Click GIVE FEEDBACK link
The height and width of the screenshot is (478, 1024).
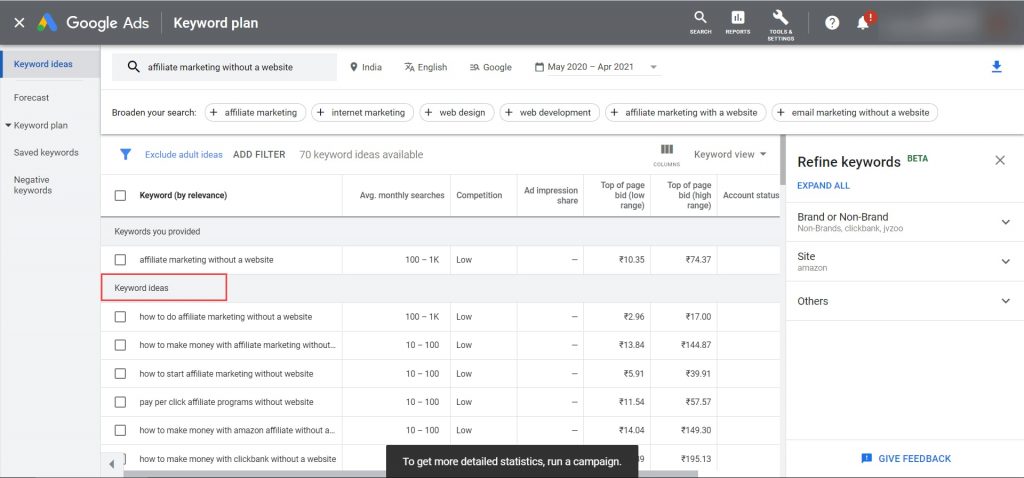point(914,458)
